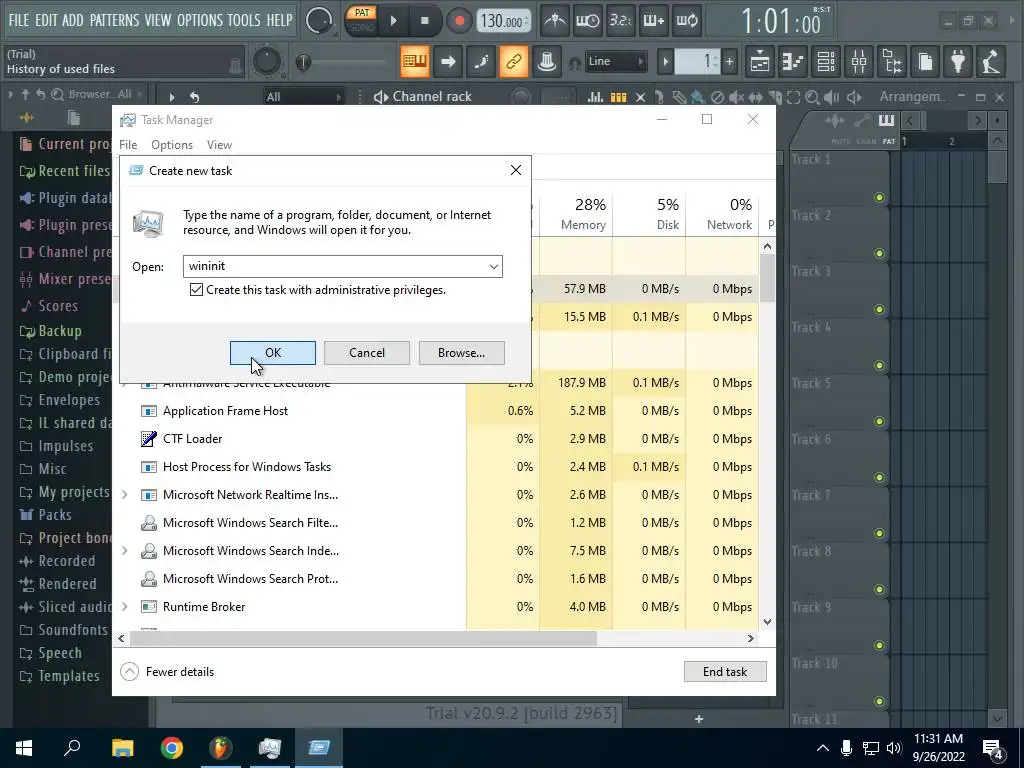
Task: Click the Browser search magnifier icon
Action: [57, 95]
